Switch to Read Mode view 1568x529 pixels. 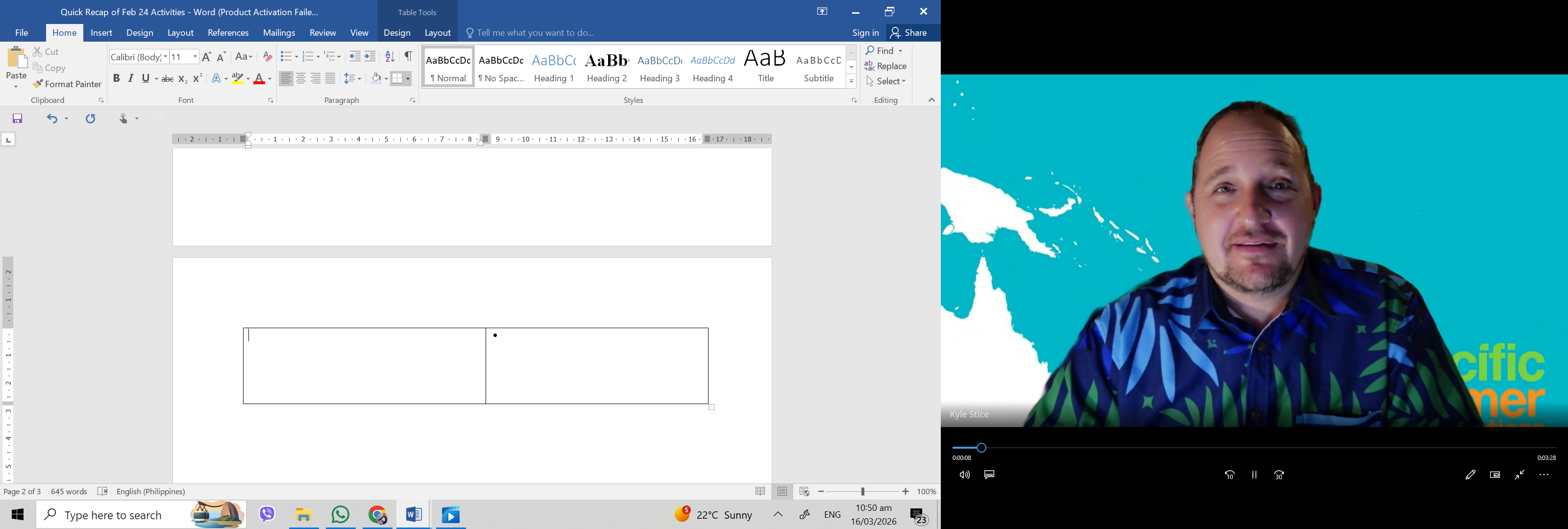point(760,491)
